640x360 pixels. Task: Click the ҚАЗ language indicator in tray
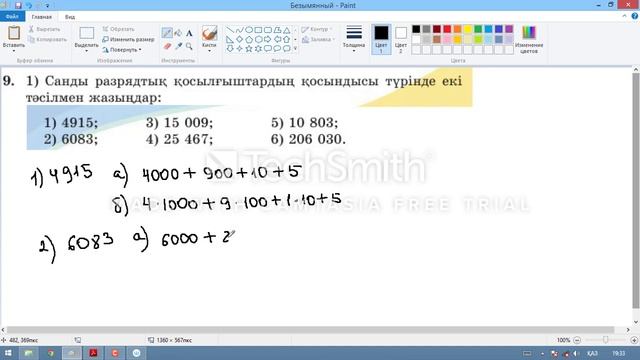pyautogui.click(x=592, y=353)
